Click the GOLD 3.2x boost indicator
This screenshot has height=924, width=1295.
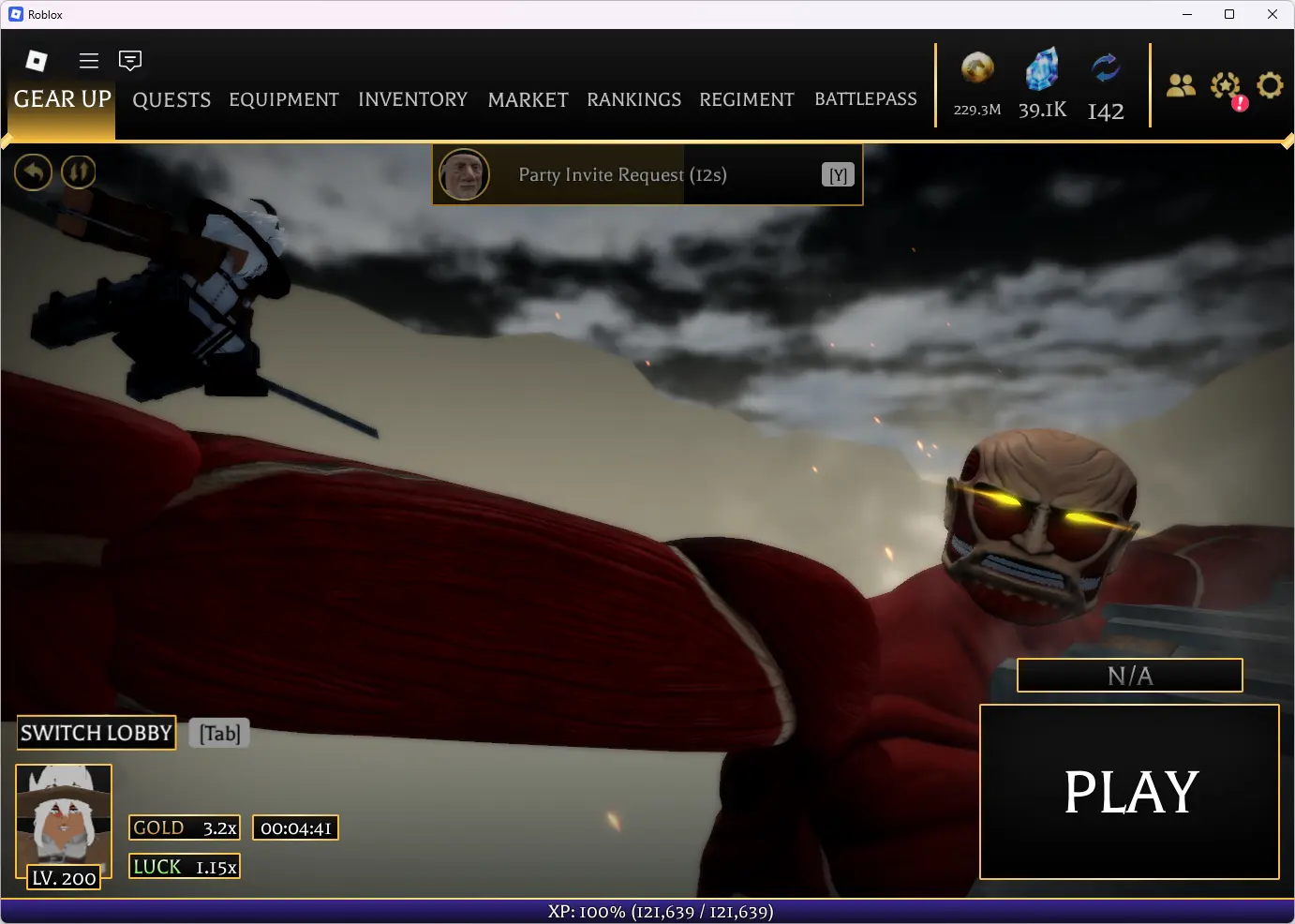[x=185, y=828]
